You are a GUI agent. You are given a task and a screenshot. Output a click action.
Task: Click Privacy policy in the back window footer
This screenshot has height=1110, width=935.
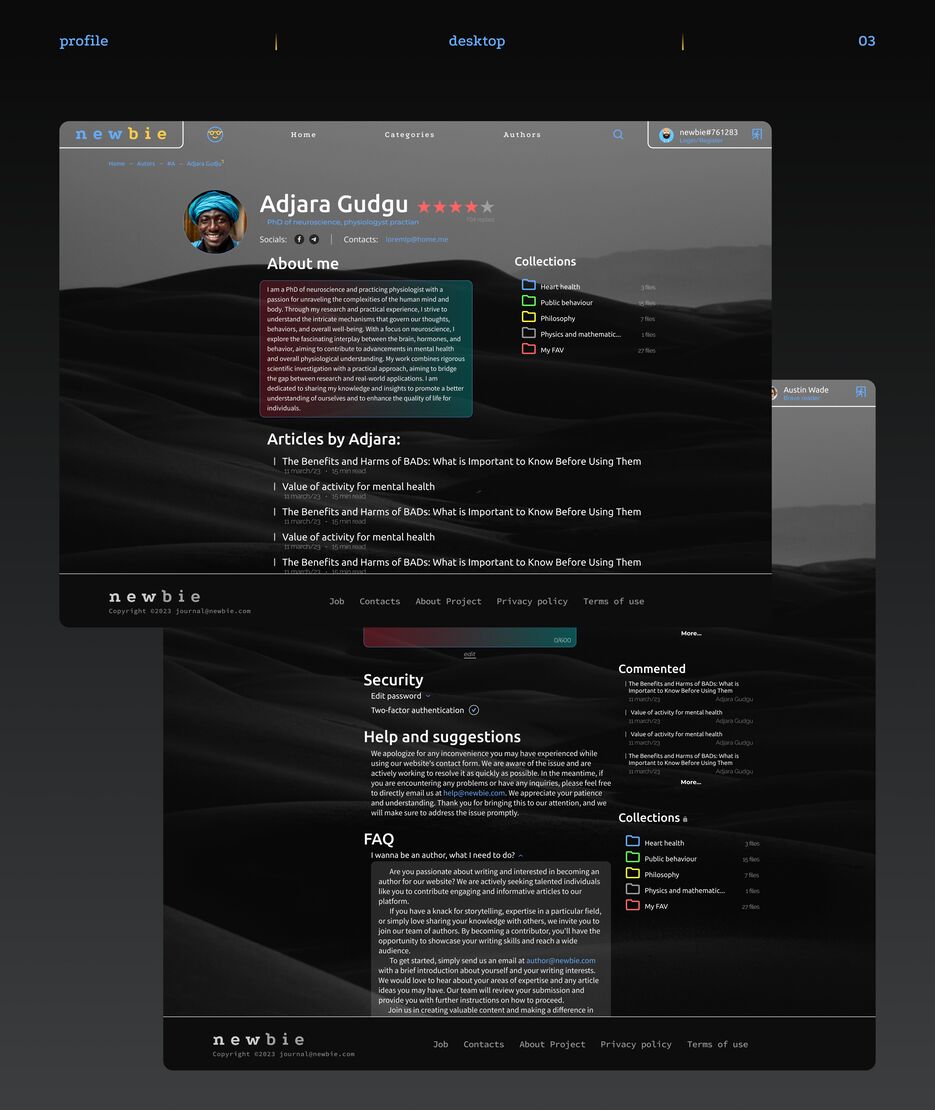(x=636, y=1044)
